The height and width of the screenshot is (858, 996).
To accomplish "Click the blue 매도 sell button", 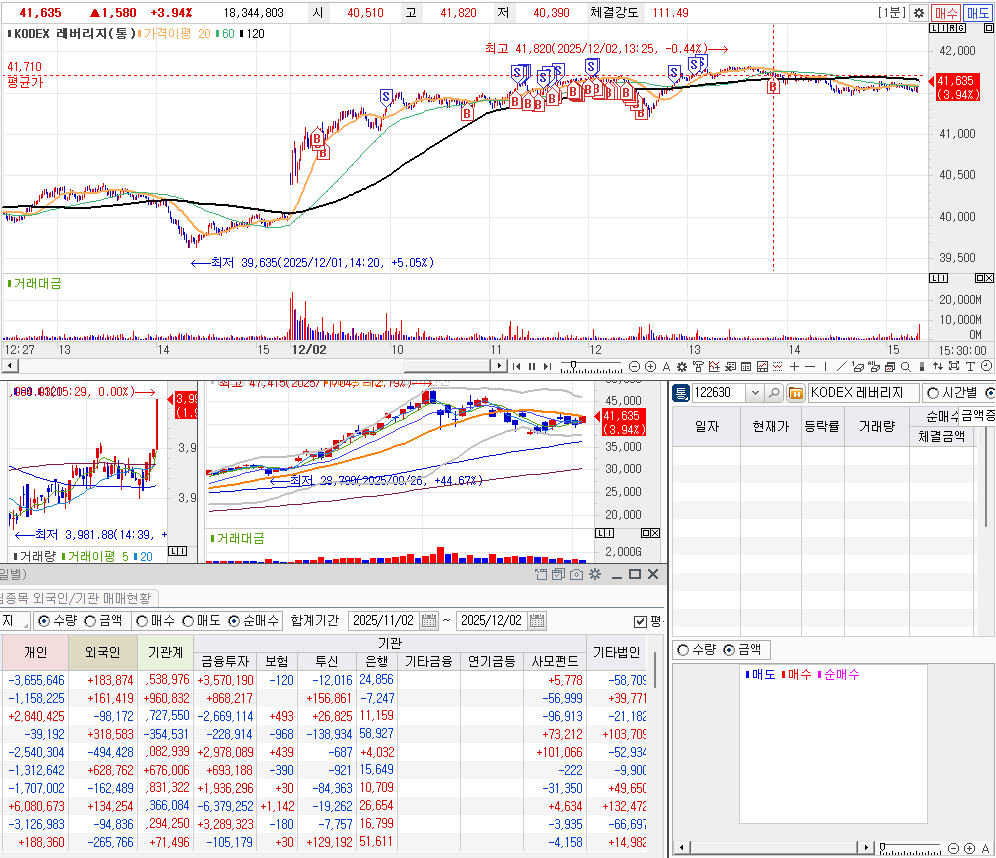I will pyautogui.click(x=978, y=13).
